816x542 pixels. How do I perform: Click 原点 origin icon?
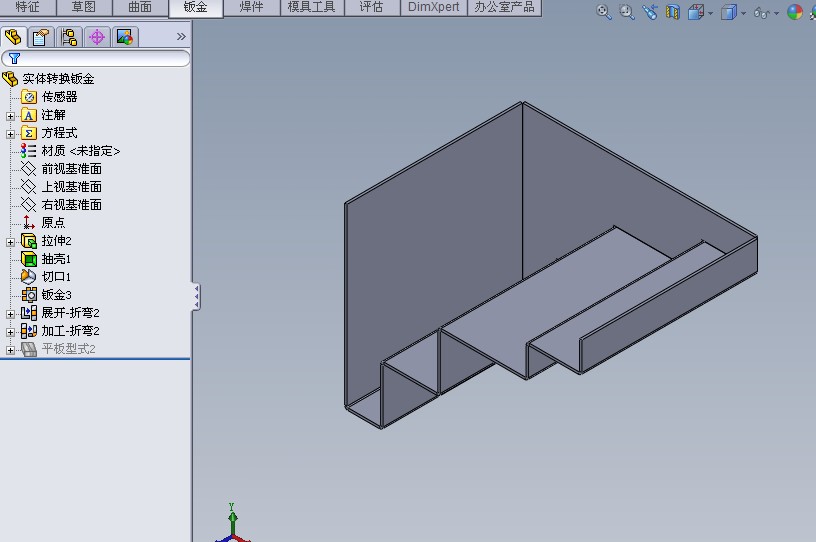click(29, 223)
